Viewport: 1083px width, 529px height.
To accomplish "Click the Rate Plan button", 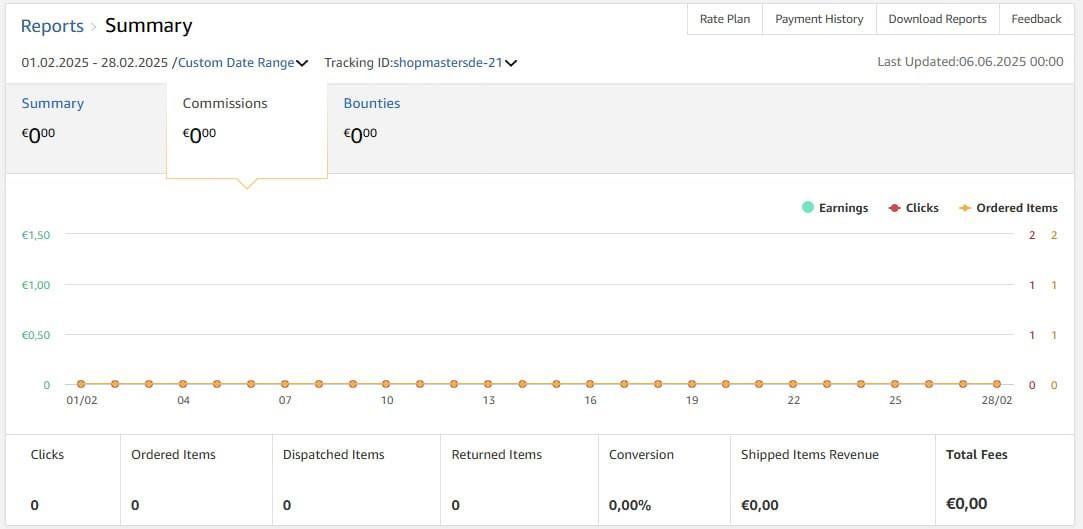I will pyautogui.click(x=725, y=19).
